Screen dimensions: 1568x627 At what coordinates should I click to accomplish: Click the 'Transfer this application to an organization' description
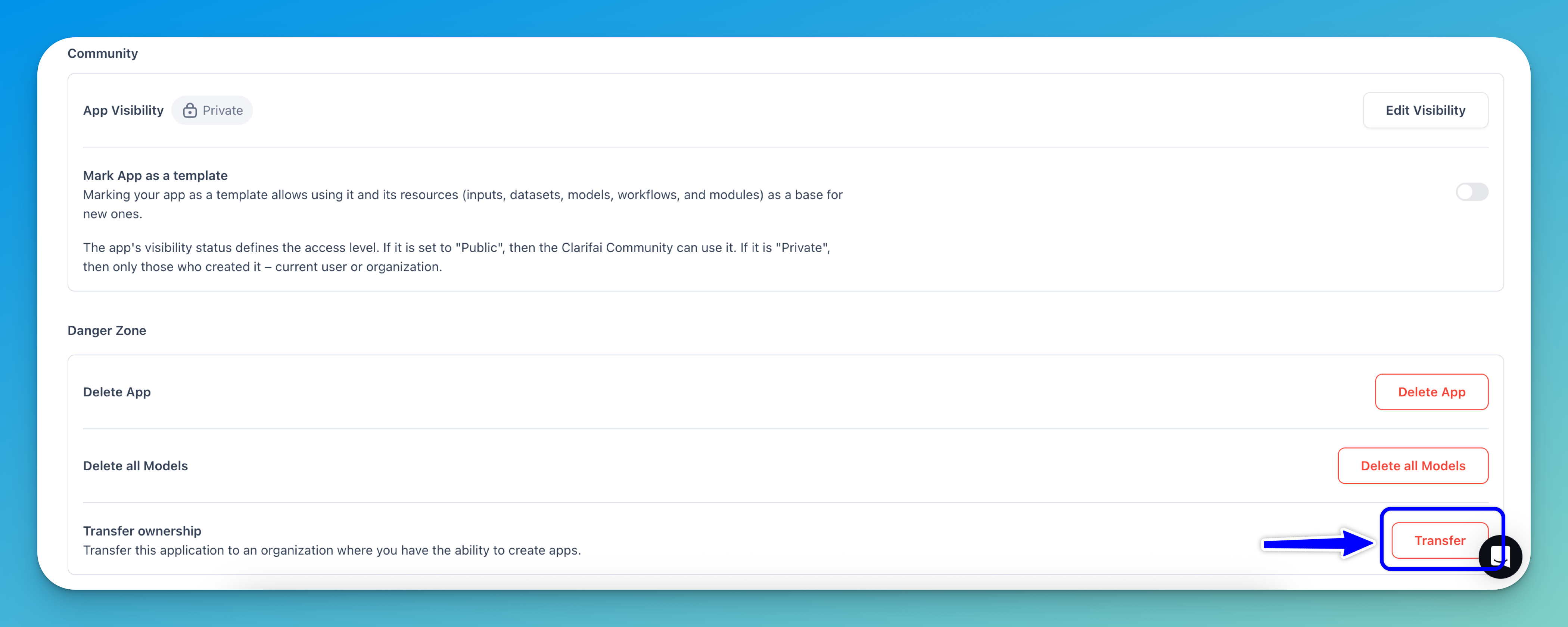(332, 550)
